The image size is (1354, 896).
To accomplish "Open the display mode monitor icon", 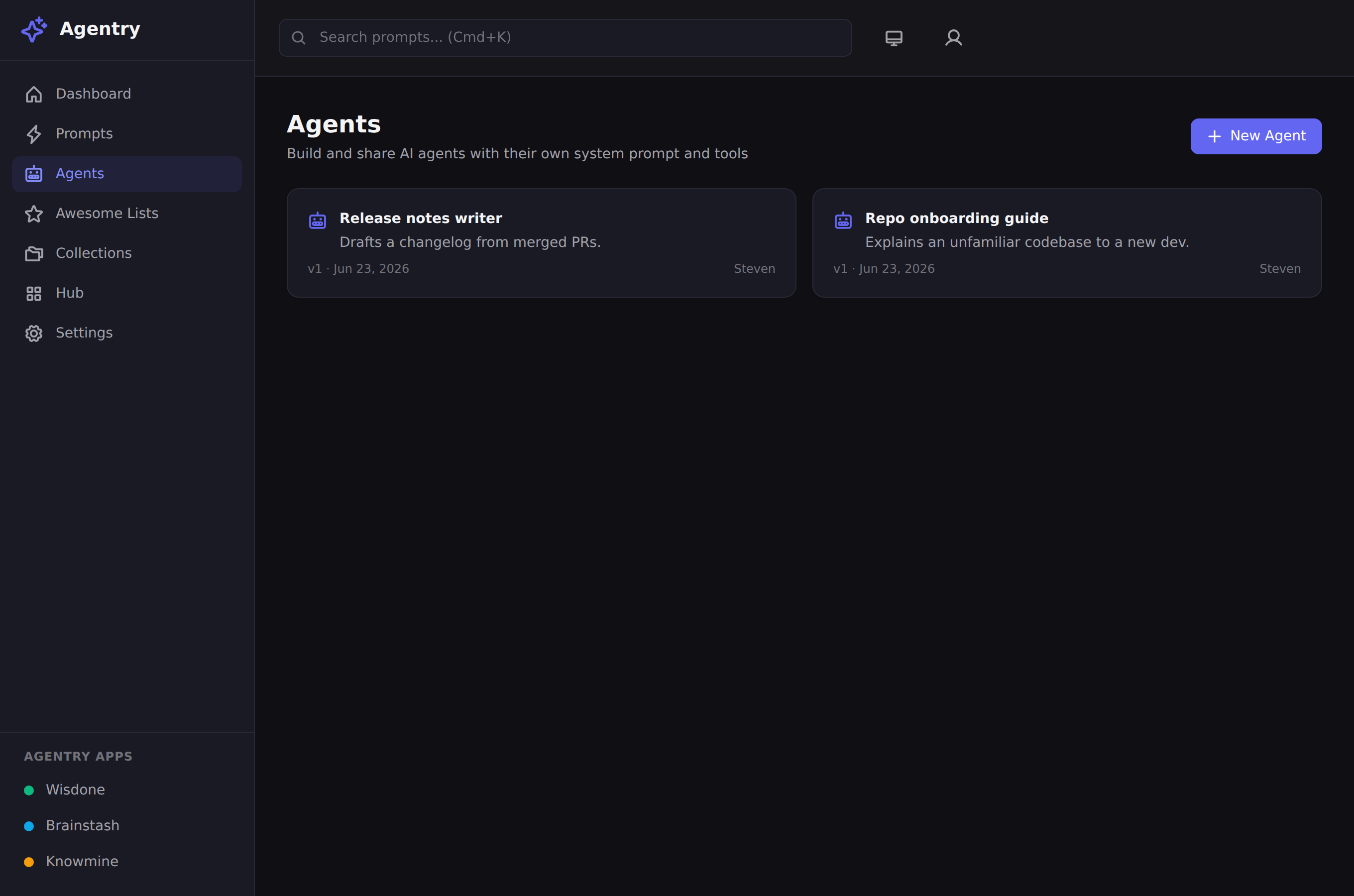I will 894,38.
